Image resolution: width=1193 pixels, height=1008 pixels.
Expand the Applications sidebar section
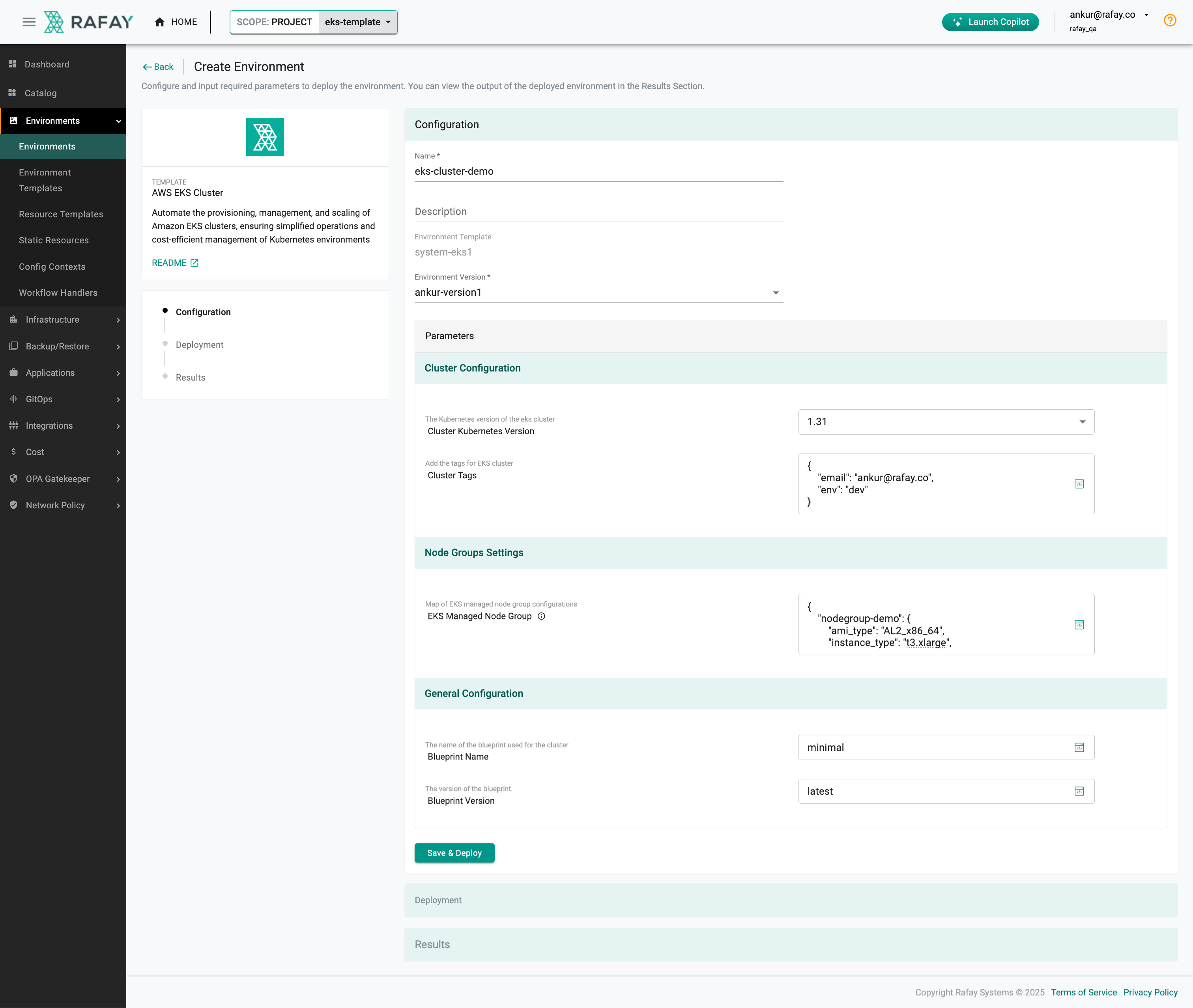click(118, 373)
